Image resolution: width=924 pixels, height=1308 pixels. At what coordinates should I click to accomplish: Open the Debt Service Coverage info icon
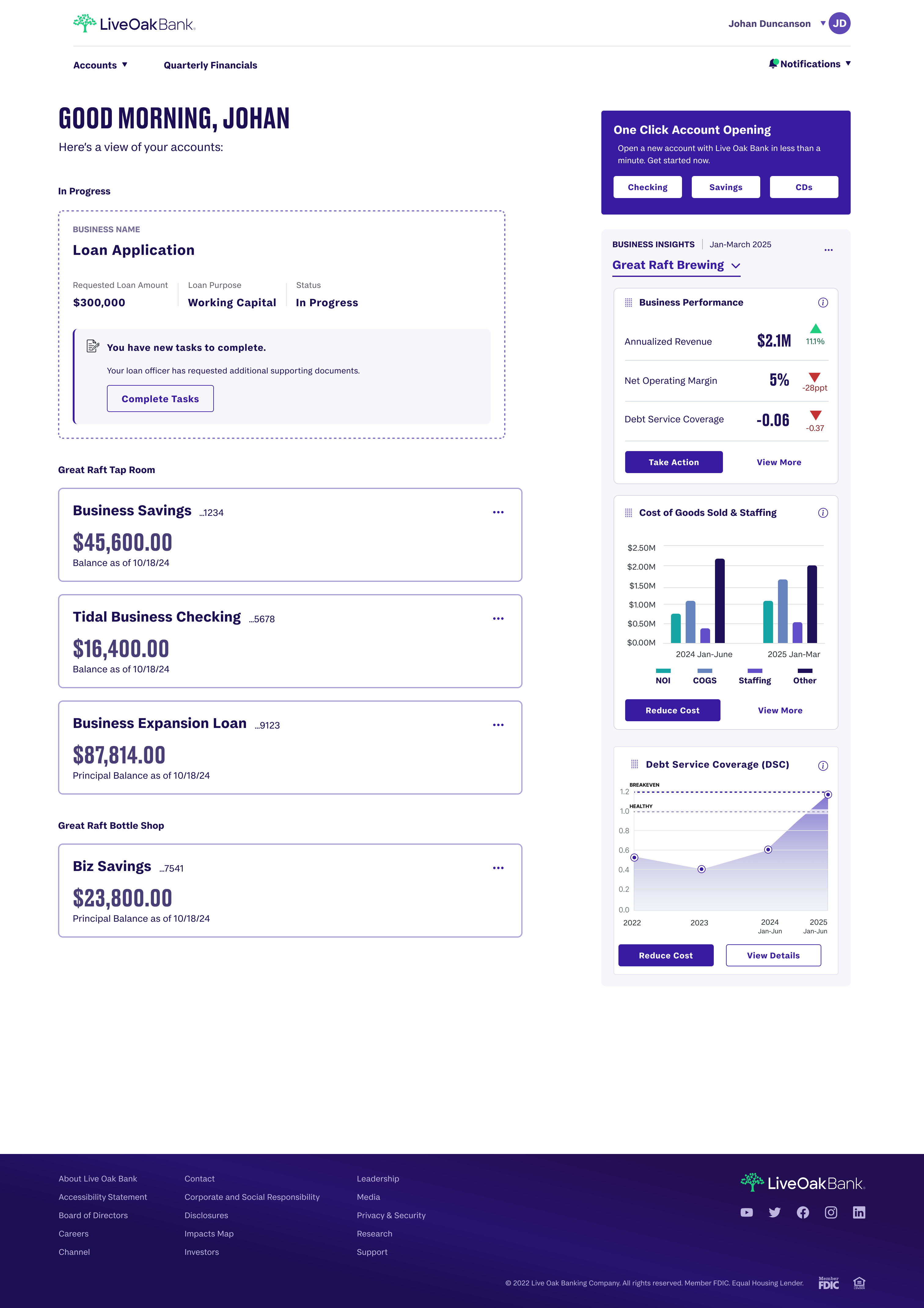coord(823,766)
